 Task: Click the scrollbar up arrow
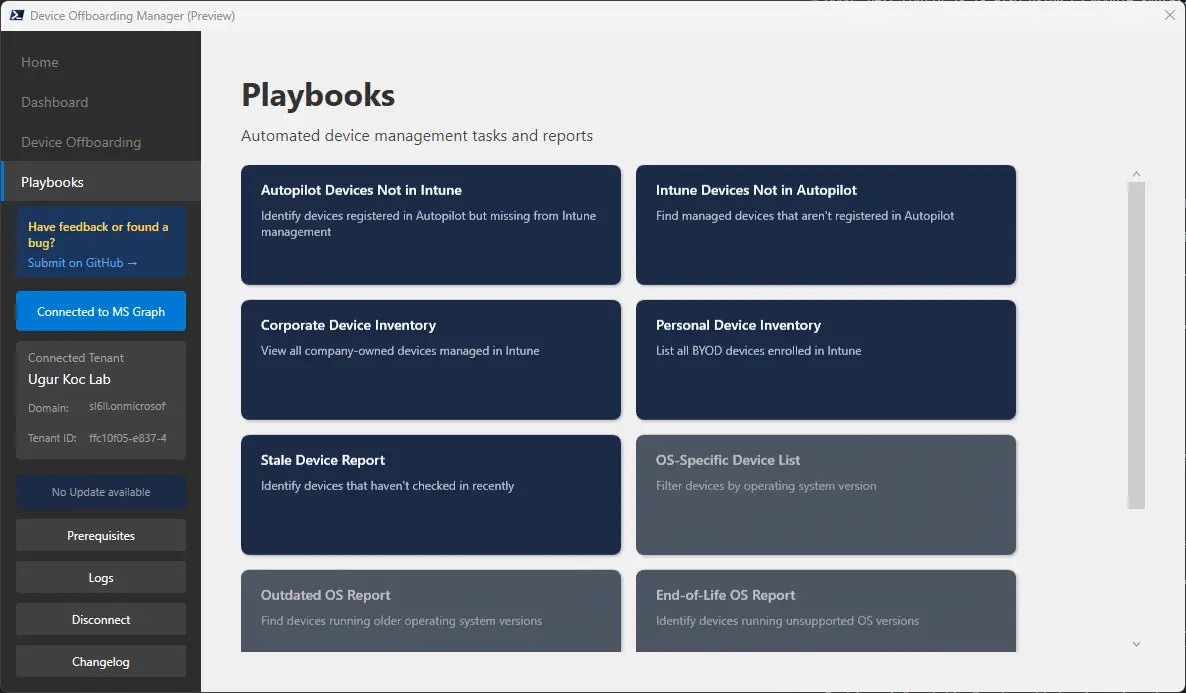[1136, 172]
